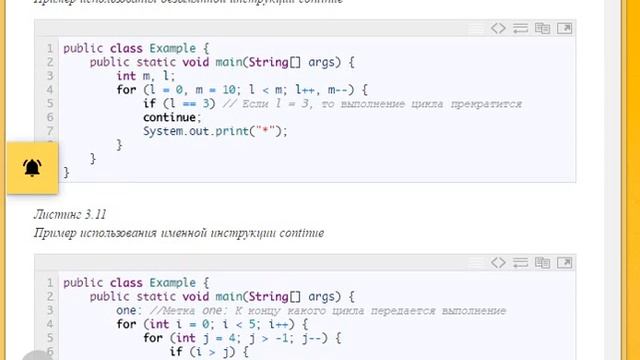Toggle plain code view in first listing
The image size is (640, 360).
[498, 28]
